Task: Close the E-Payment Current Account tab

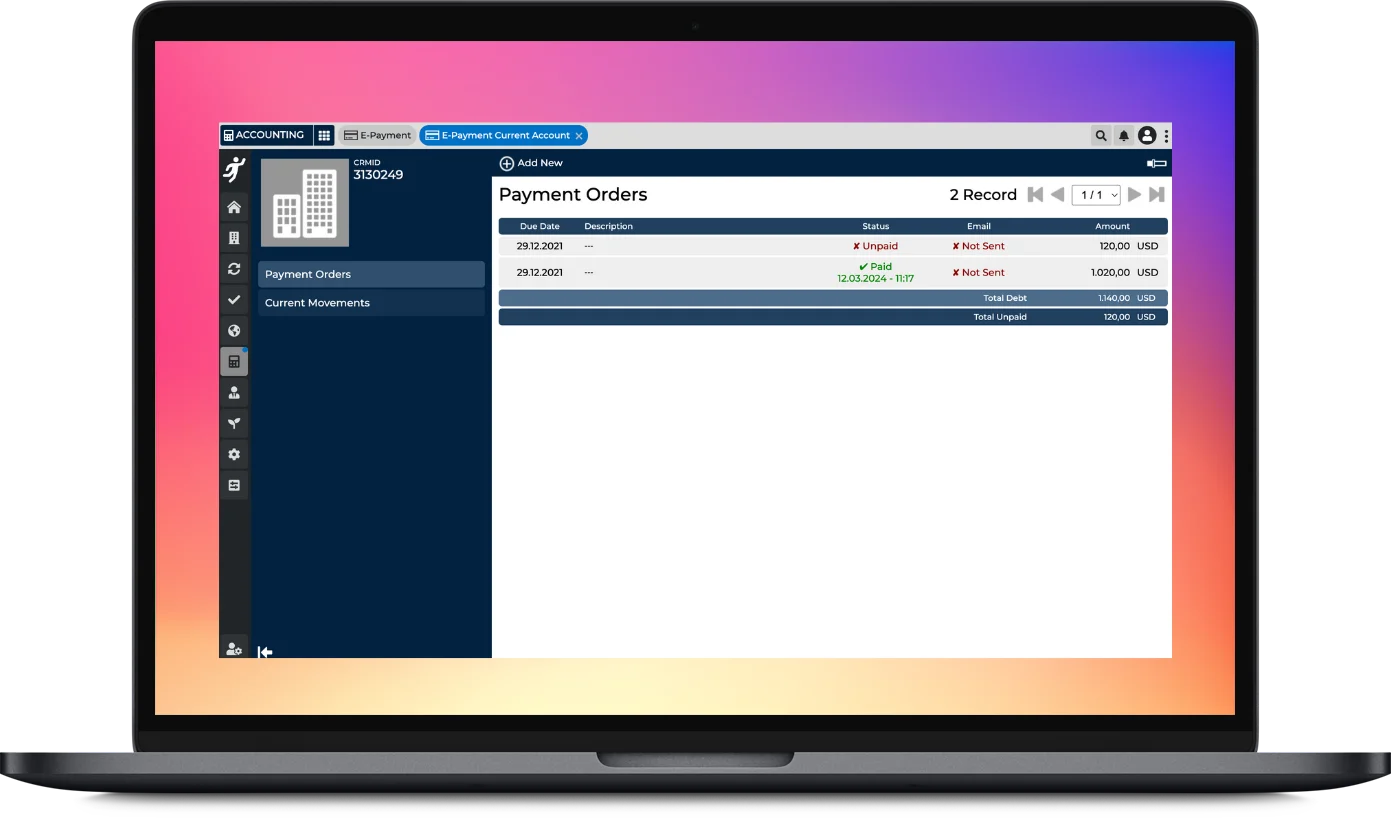Action: [x=579, y=136]
